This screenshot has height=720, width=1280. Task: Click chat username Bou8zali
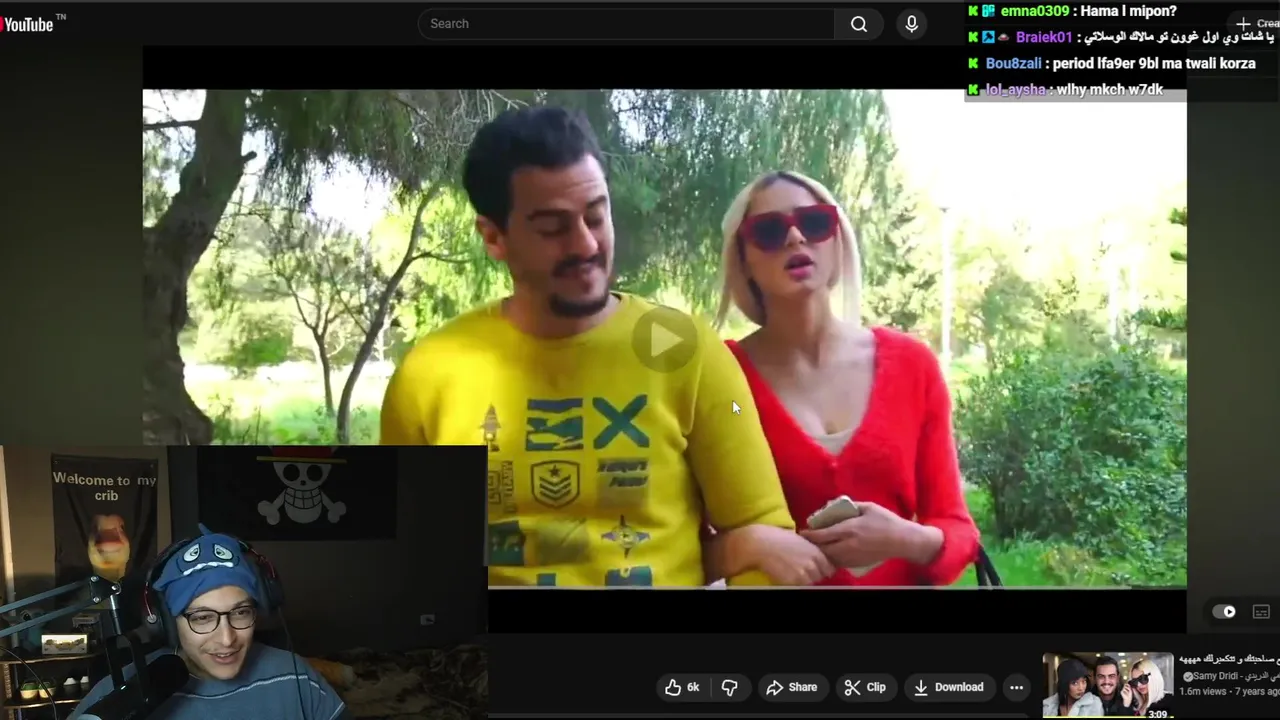(1013, 63)
